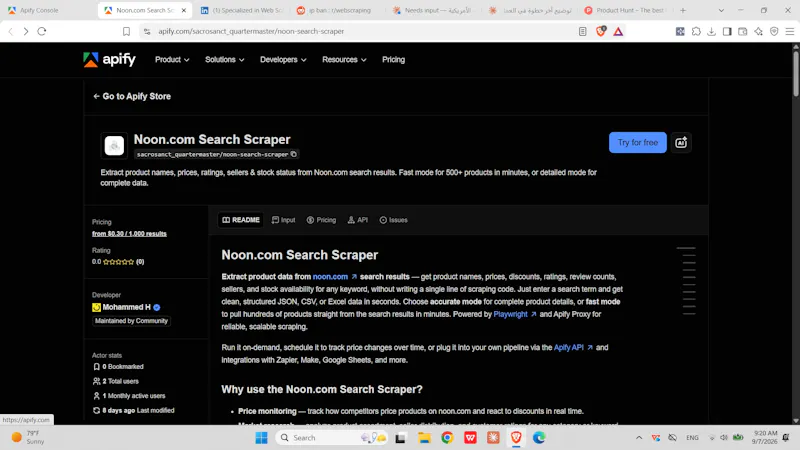Click the rating stars in the sidebar
This screenshot has width=800, height=450.
[118, 262]
